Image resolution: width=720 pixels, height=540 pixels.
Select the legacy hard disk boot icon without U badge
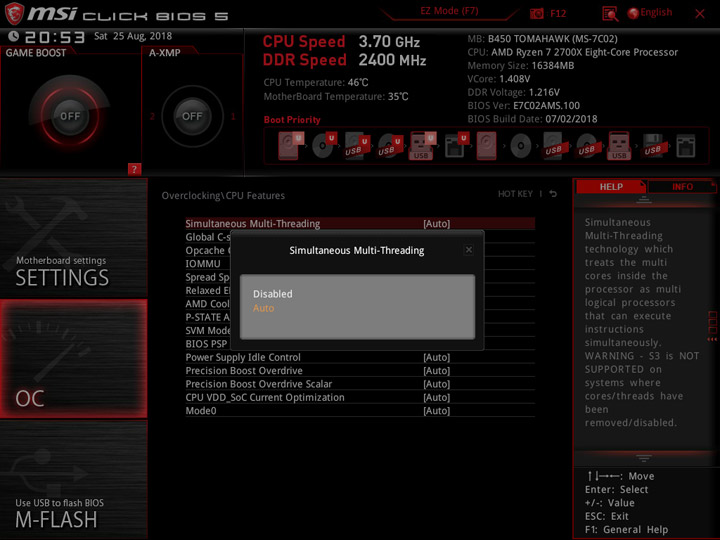point(486,146)
